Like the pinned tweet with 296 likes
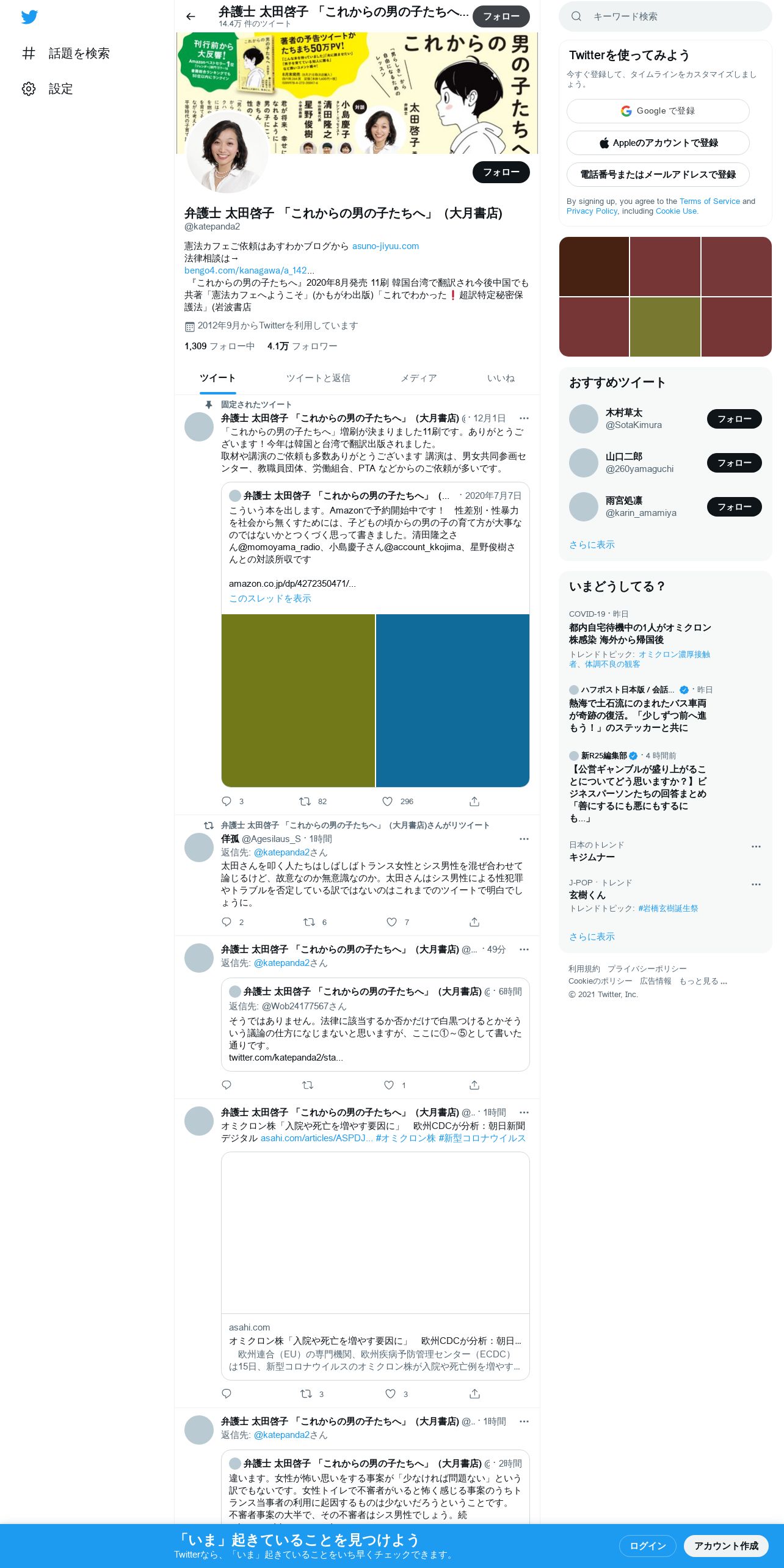Image resolution: width=784 pixels, height=1568 pixels. click(387, 801)
